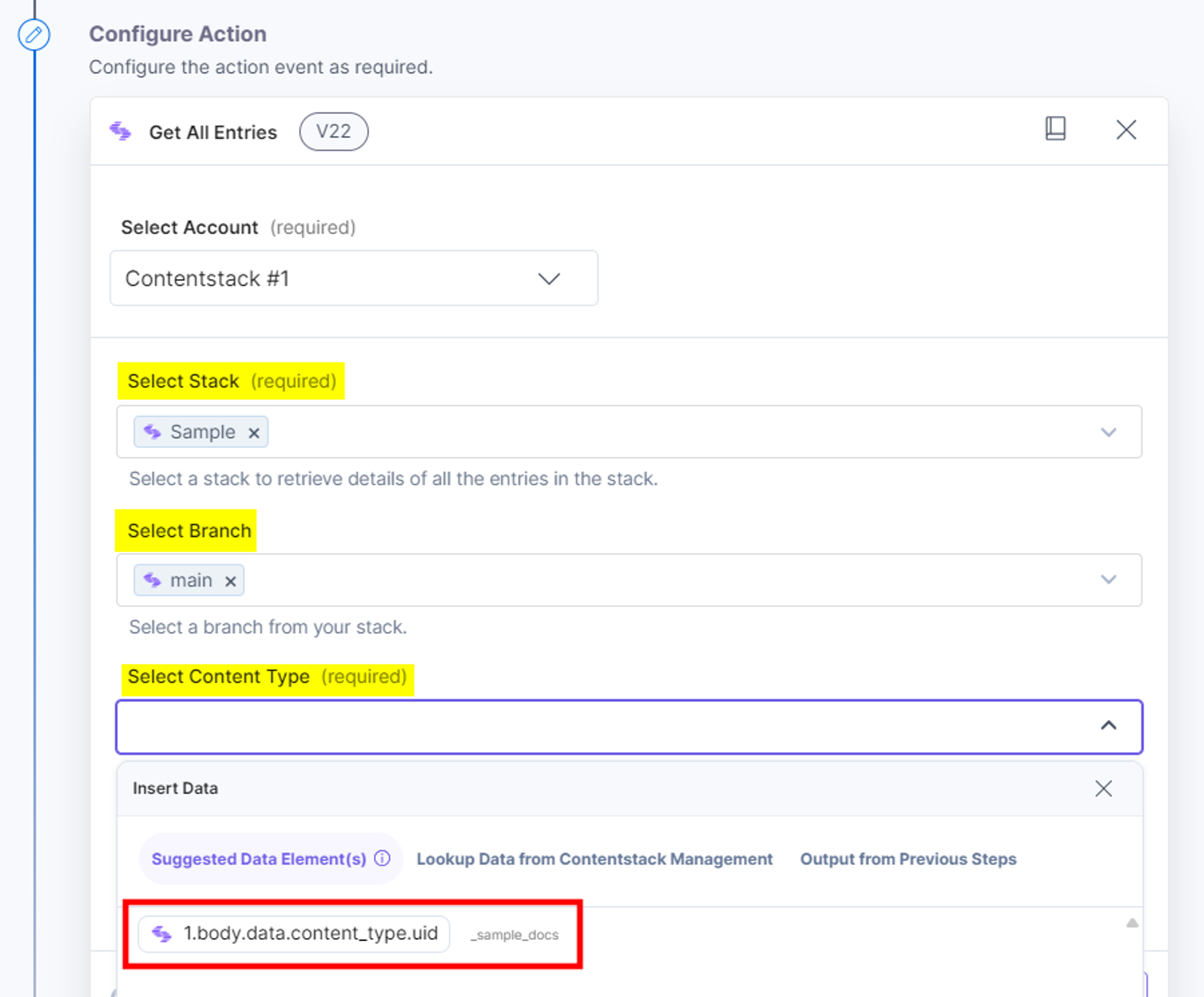Click the V22 version badge
The height and width of the screenshot is (997, 1204).
tap(334, 132)
